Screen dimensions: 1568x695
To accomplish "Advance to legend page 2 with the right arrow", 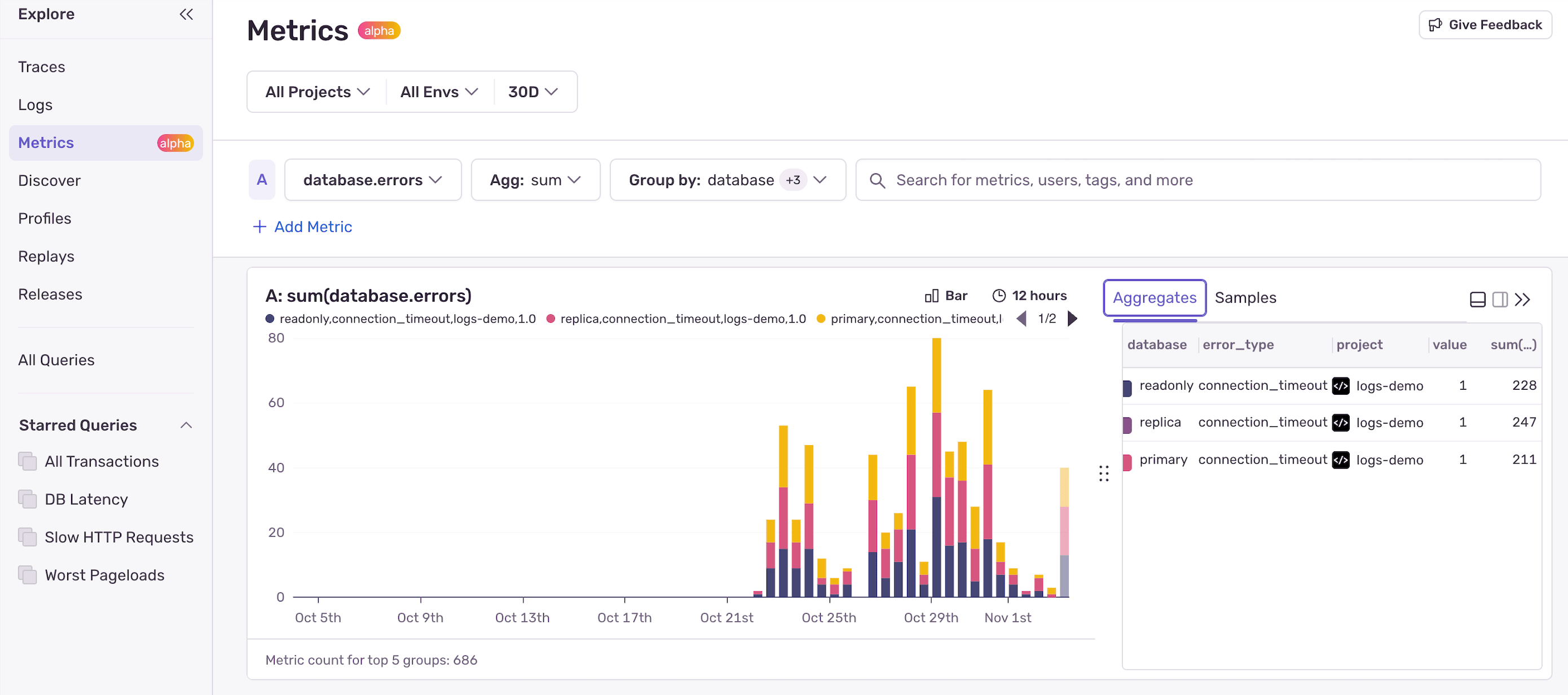I will click(x=1072, y=318).
